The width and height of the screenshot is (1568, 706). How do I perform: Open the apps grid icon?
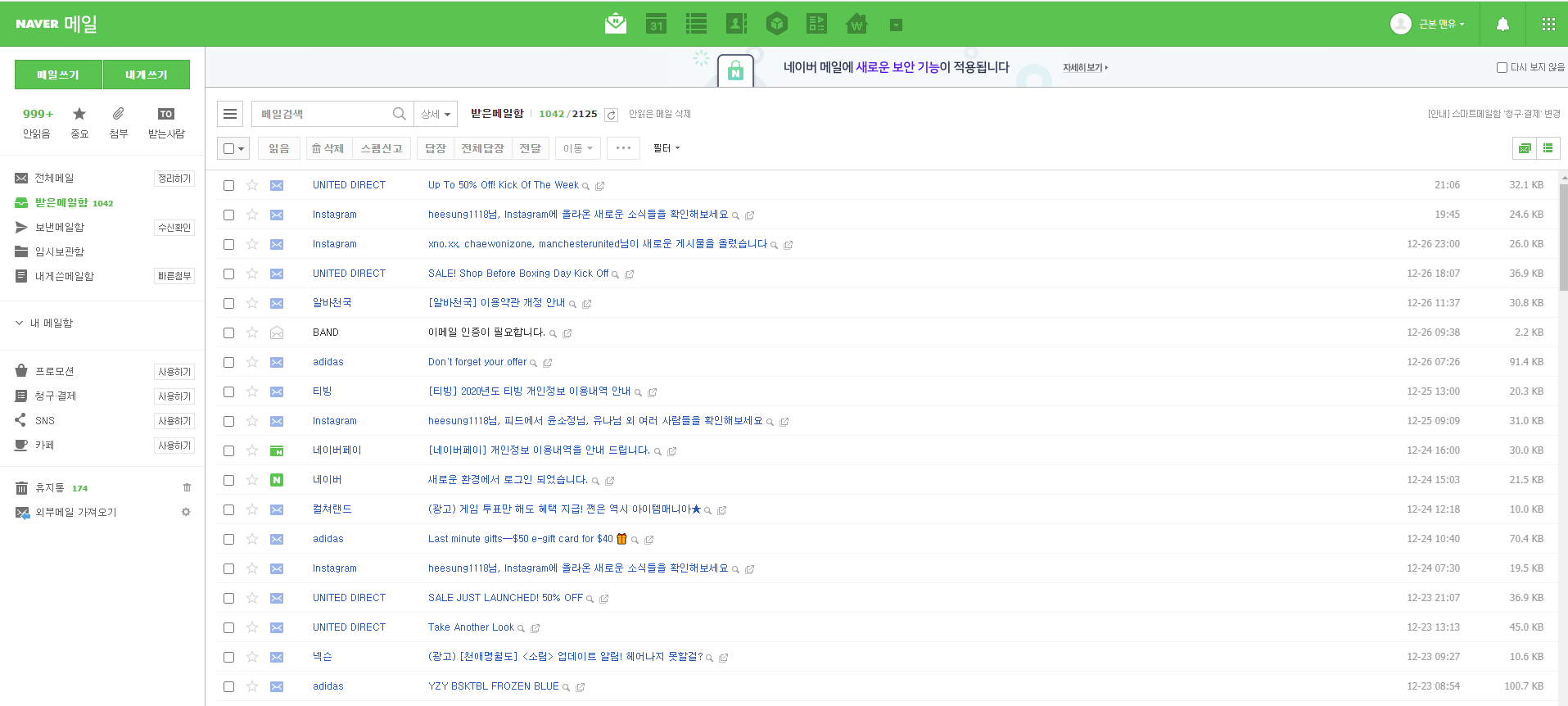pyautogui.click(x=1548, y=25)
